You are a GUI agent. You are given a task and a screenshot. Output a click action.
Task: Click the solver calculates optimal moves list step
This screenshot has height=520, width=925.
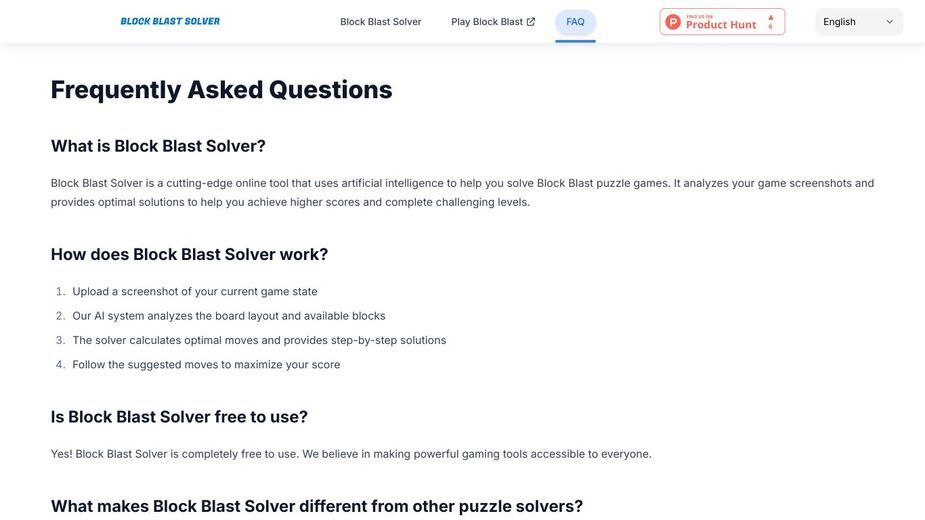click(259, 341)
